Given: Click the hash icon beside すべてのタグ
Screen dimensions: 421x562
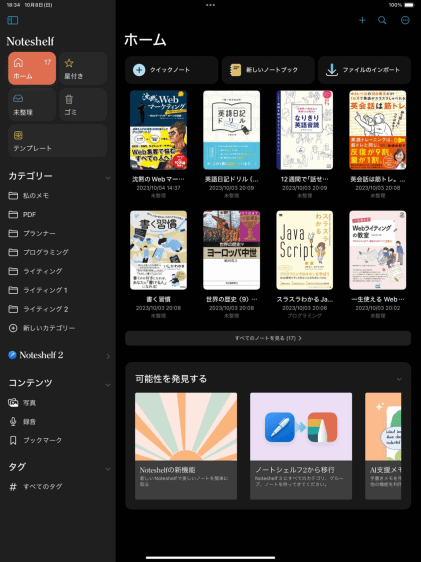Looking at the screenshot, I should pos(13,487).
